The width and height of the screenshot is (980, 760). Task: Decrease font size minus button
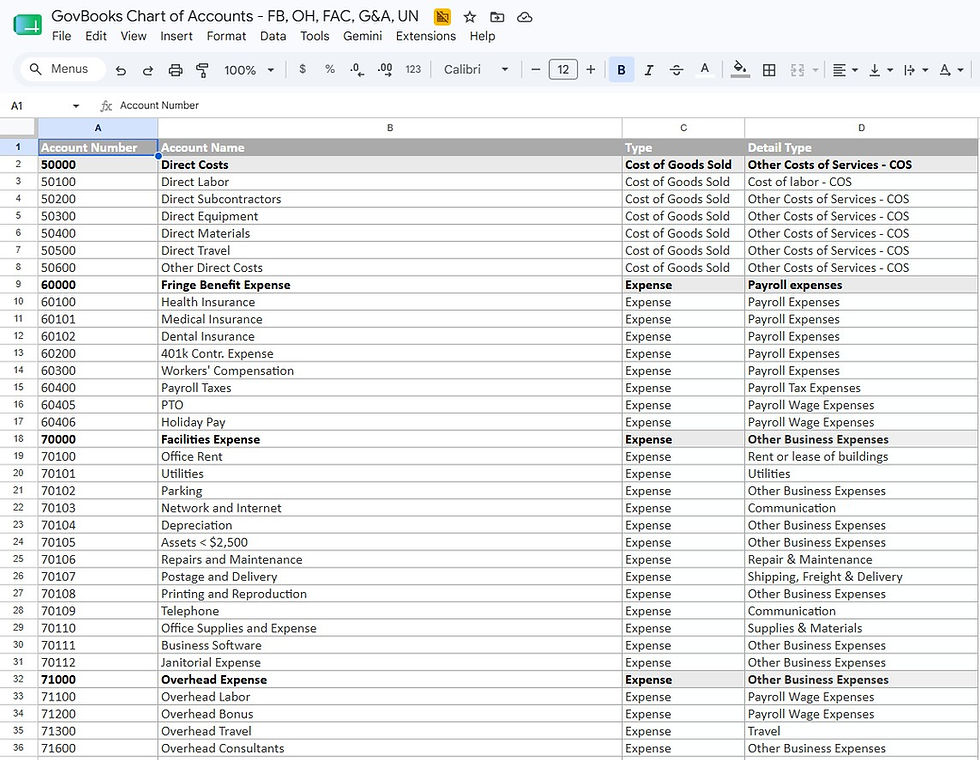[536, 69]
